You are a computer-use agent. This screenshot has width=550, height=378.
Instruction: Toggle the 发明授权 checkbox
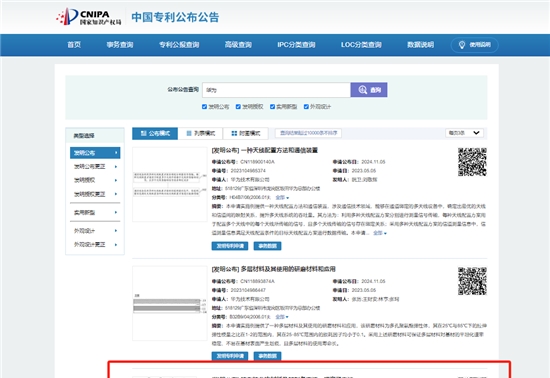238,107
